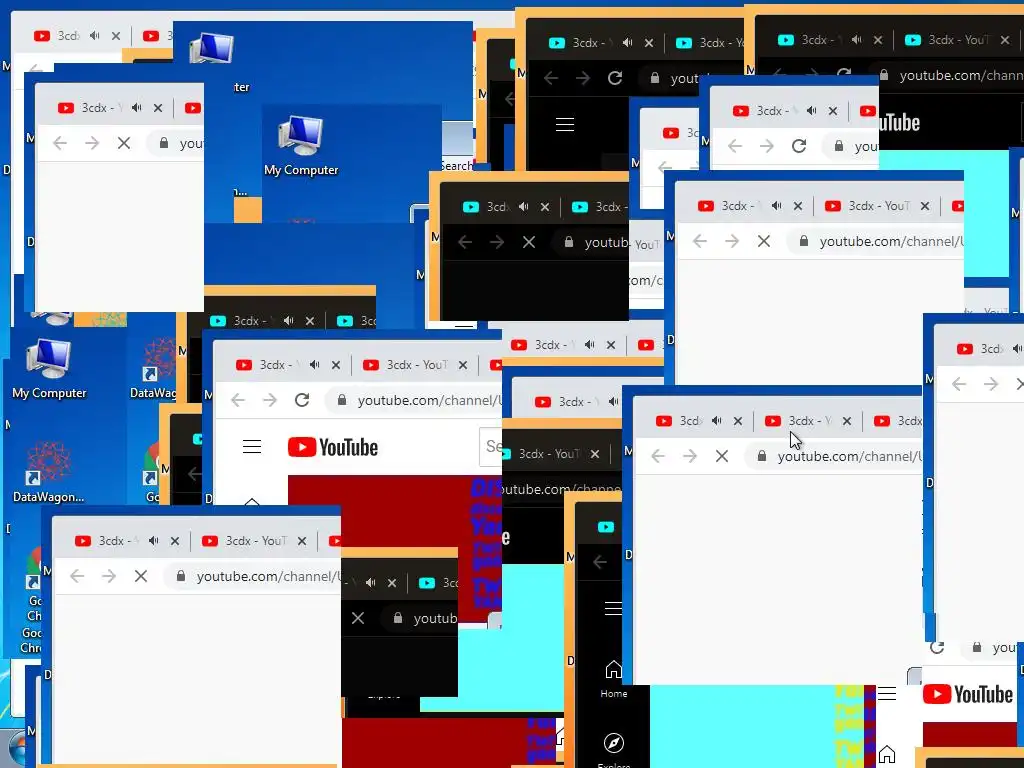Go forward in window under the mouse cursor
The height and width of the screenshot is (768, 1024).
tap(690, 456)
